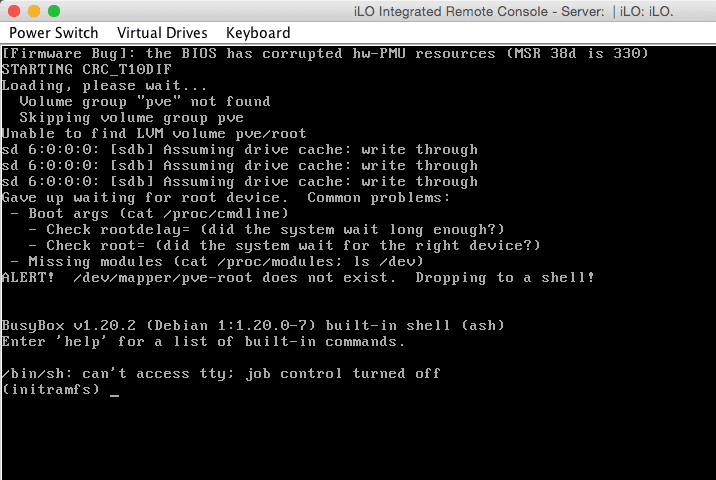
Task: Click the Volume group "pve" not found line
Action: [x=145, y=101]
